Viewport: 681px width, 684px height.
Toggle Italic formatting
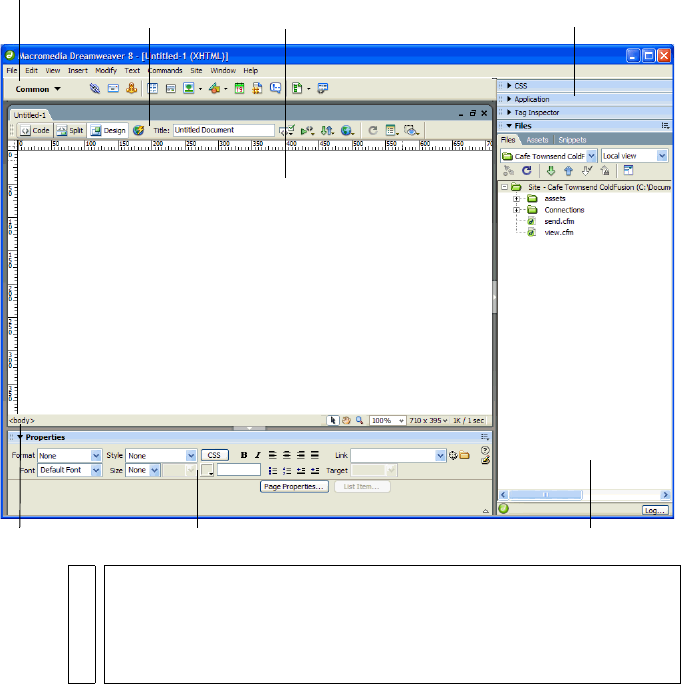click(x=257, y=455)
